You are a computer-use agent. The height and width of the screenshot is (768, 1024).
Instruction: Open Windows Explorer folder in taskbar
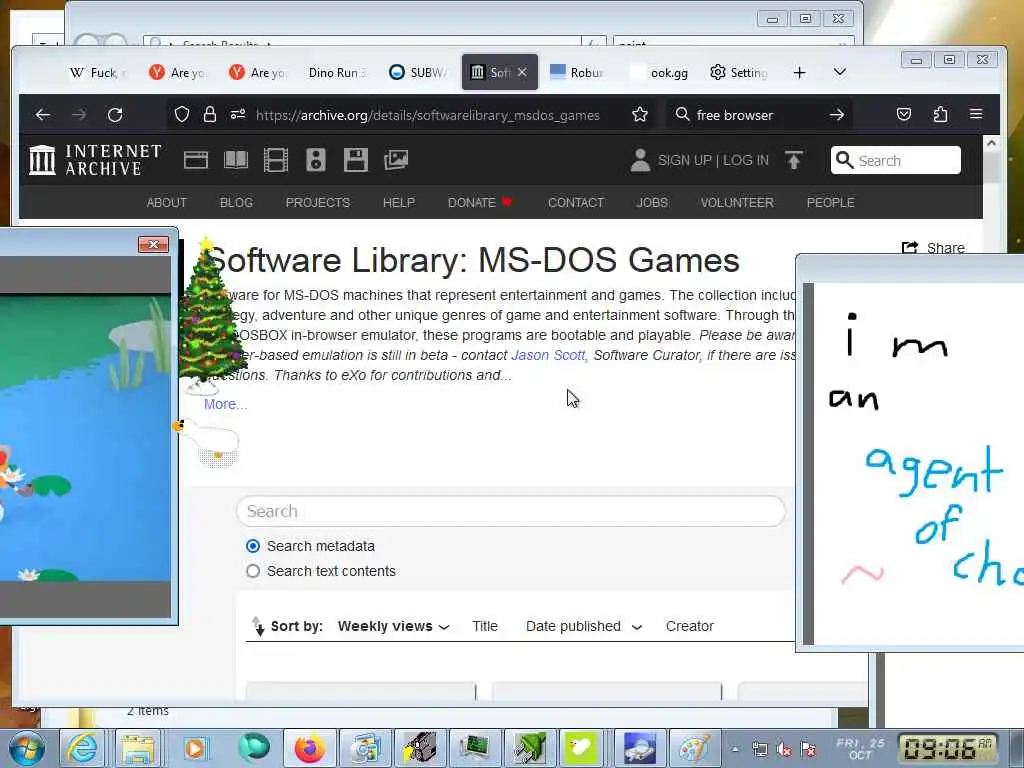(138, 748)
